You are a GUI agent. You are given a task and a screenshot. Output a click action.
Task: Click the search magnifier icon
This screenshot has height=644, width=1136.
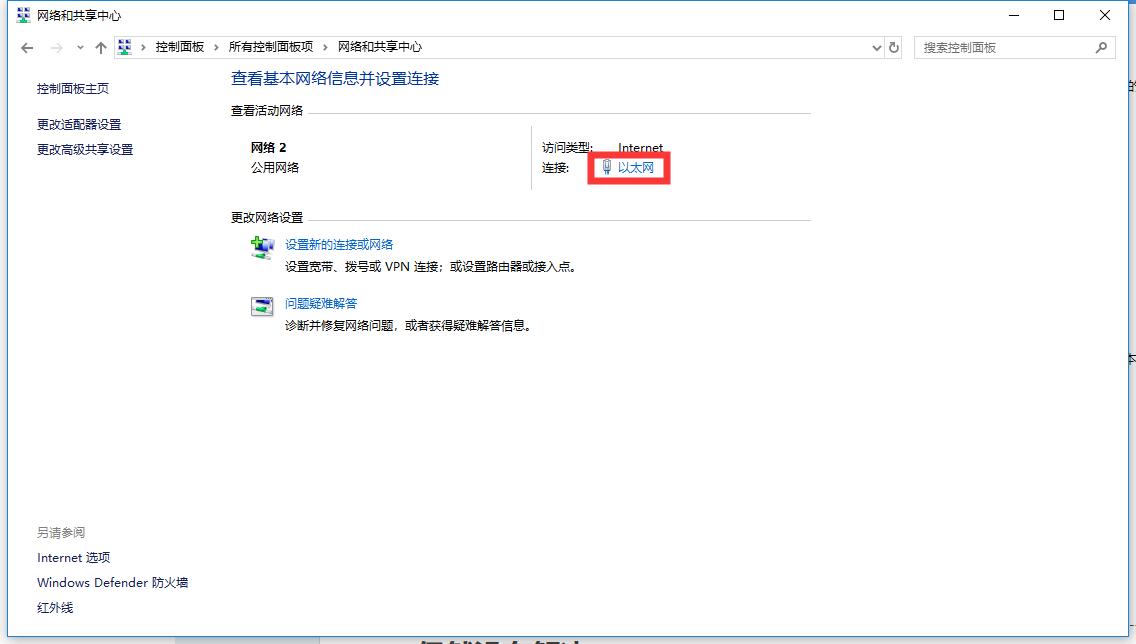click(1101, 47)
